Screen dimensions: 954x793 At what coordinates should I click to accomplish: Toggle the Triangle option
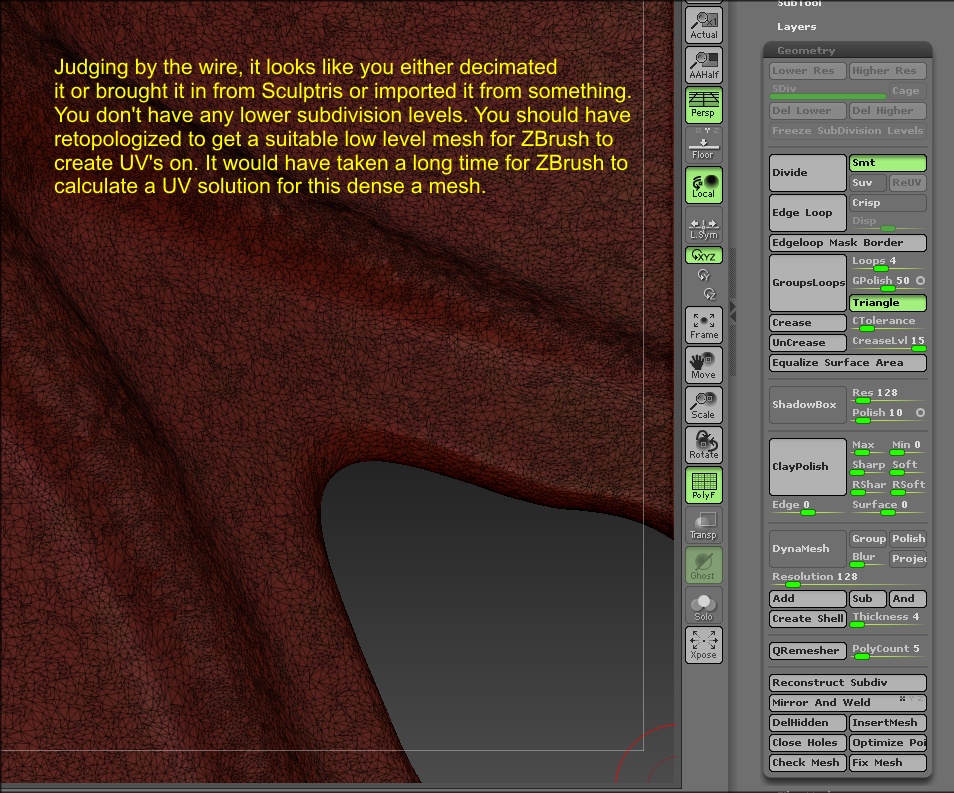(x=888, y=302)
